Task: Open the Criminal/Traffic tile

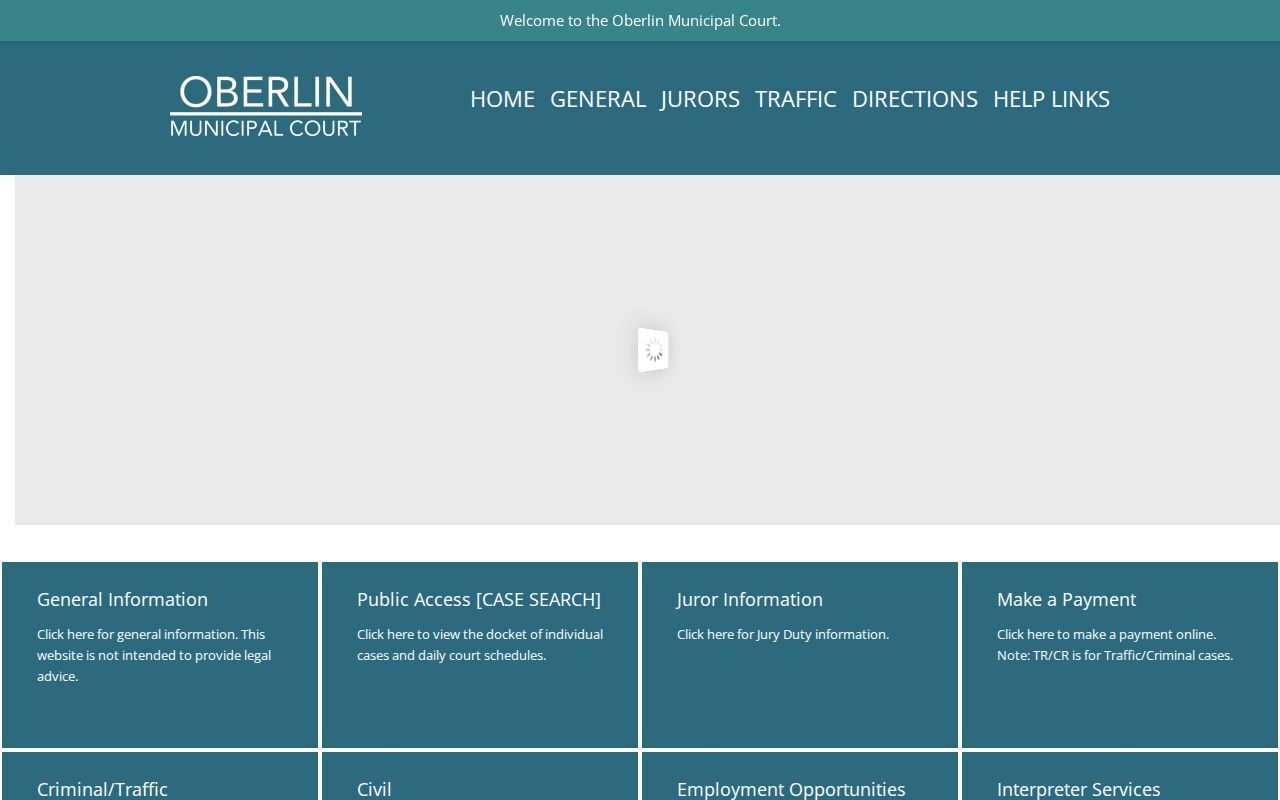Action: pos(160,777)
